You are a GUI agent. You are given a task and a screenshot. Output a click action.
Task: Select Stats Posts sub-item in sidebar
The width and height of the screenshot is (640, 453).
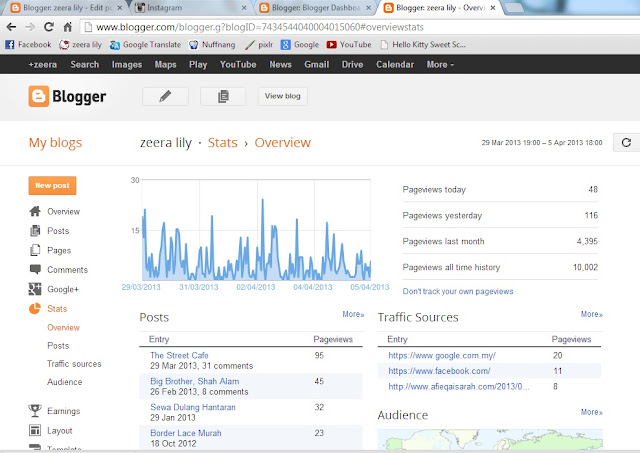[58, 346]
